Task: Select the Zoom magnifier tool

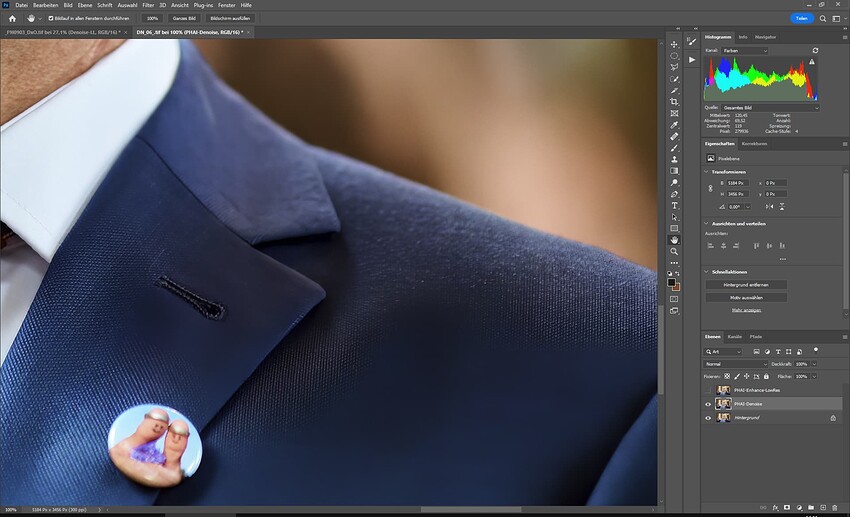Action: (674, 251)
